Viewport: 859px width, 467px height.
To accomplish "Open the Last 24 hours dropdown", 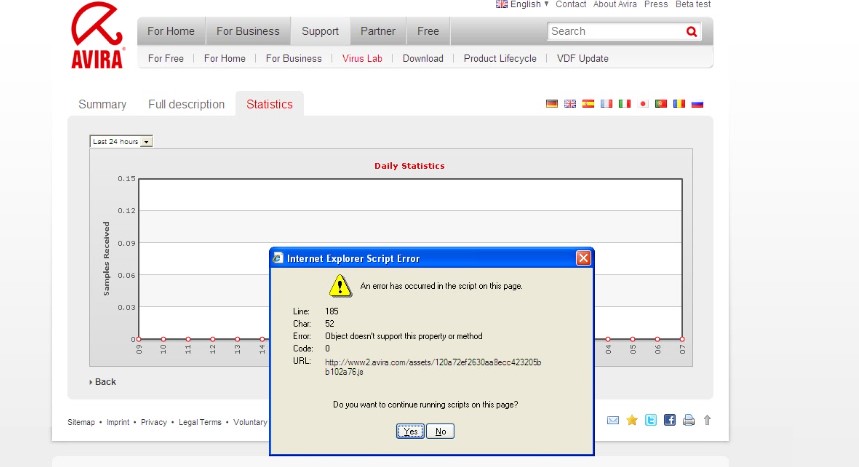I will coord(121,141).
